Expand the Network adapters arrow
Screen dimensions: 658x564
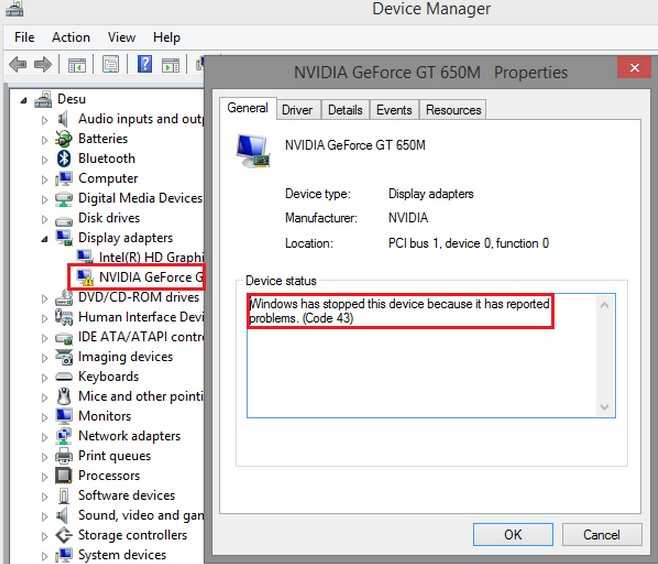44,437
